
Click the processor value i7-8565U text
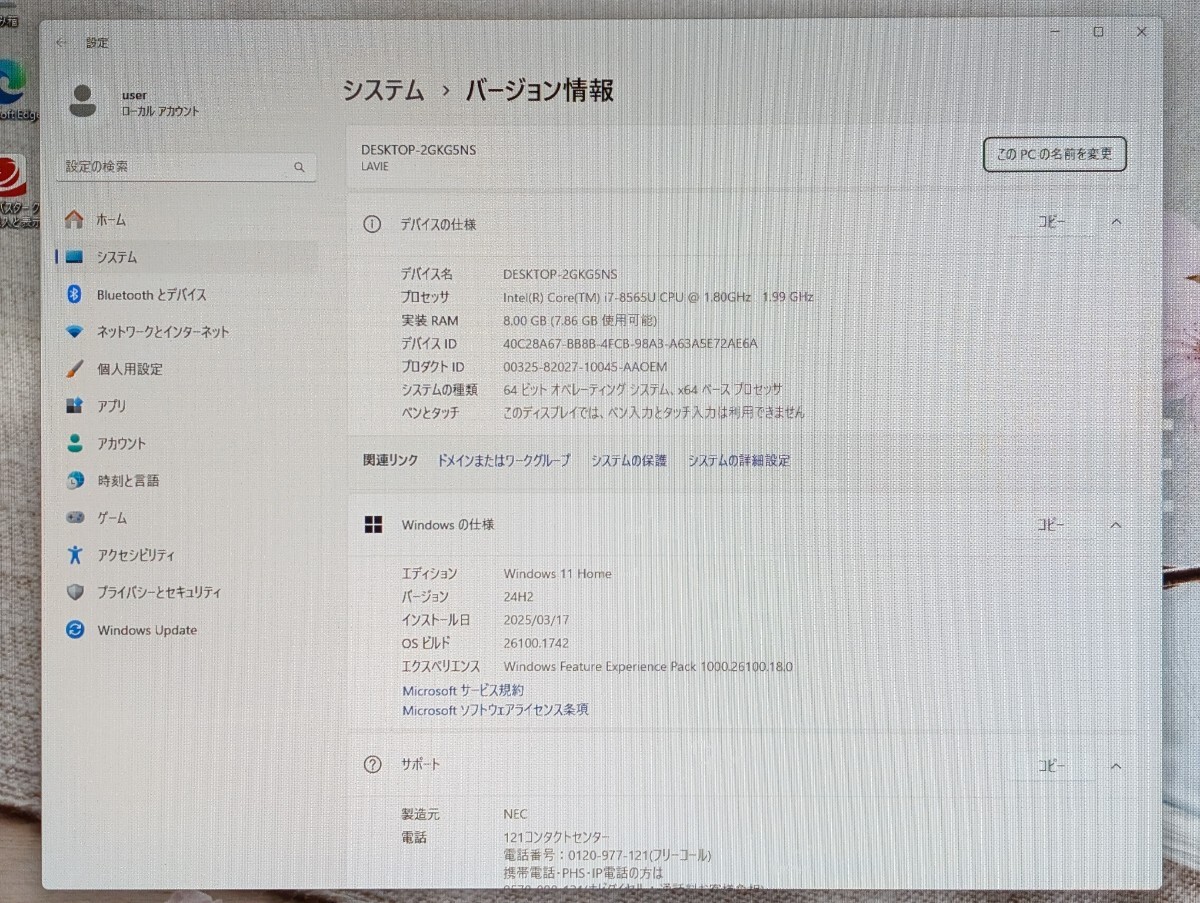[659, 297]
